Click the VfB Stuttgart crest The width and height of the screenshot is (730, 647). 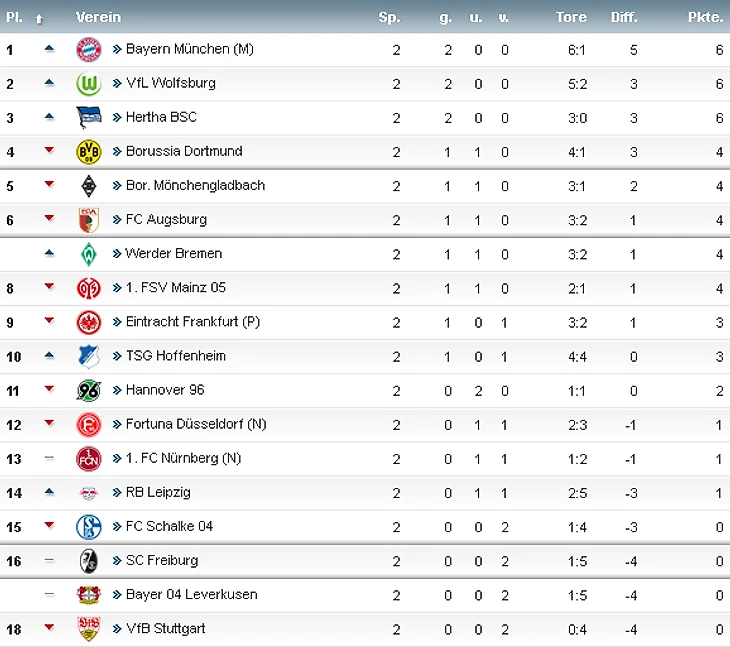(89, 629)
